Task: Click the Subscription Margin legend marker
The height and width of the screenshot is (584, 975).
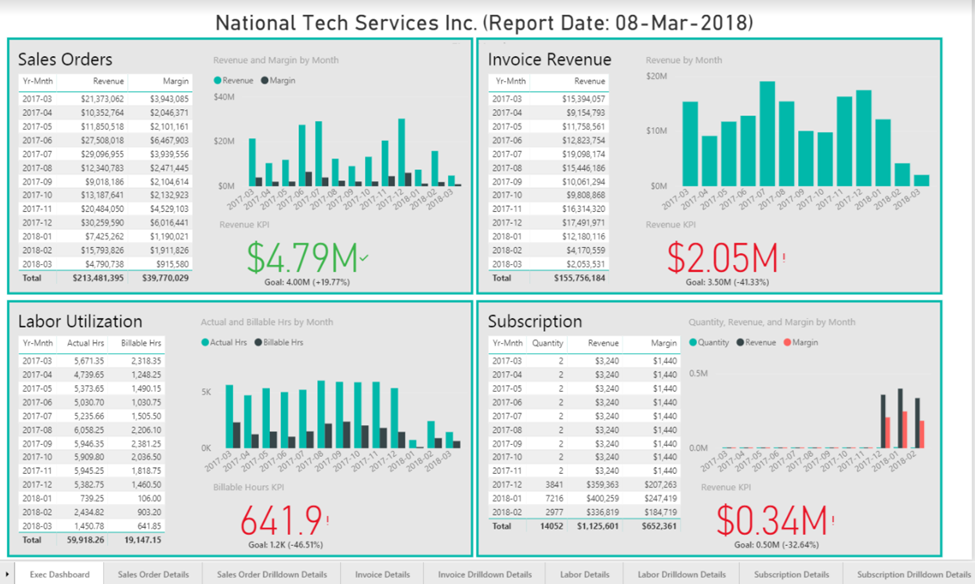Action: coord(787,342)
